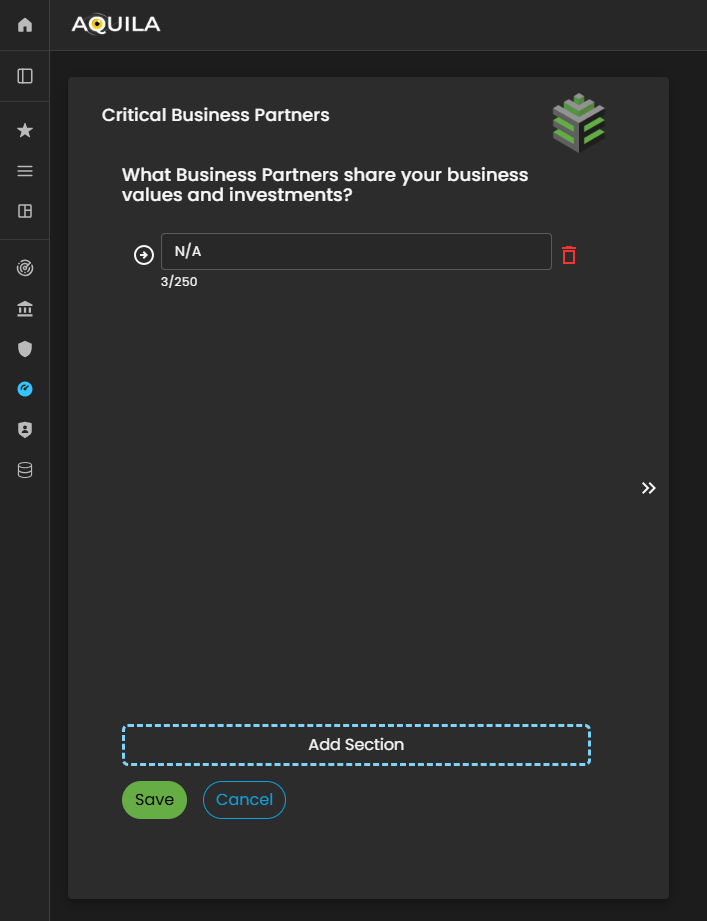
Task: Click the Cancel button
Action: coord(244,800)
